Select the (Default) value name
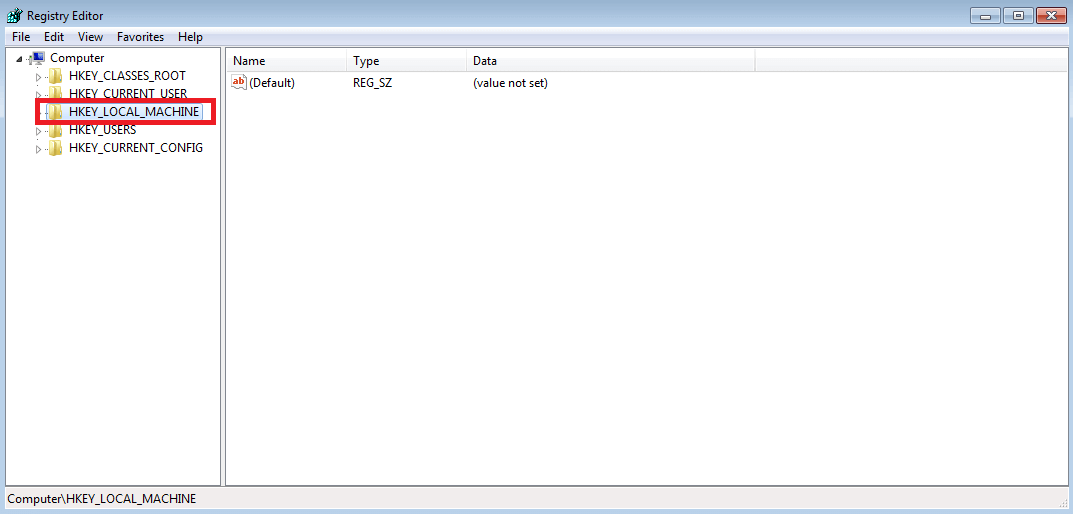 click(x=272, y=83)
